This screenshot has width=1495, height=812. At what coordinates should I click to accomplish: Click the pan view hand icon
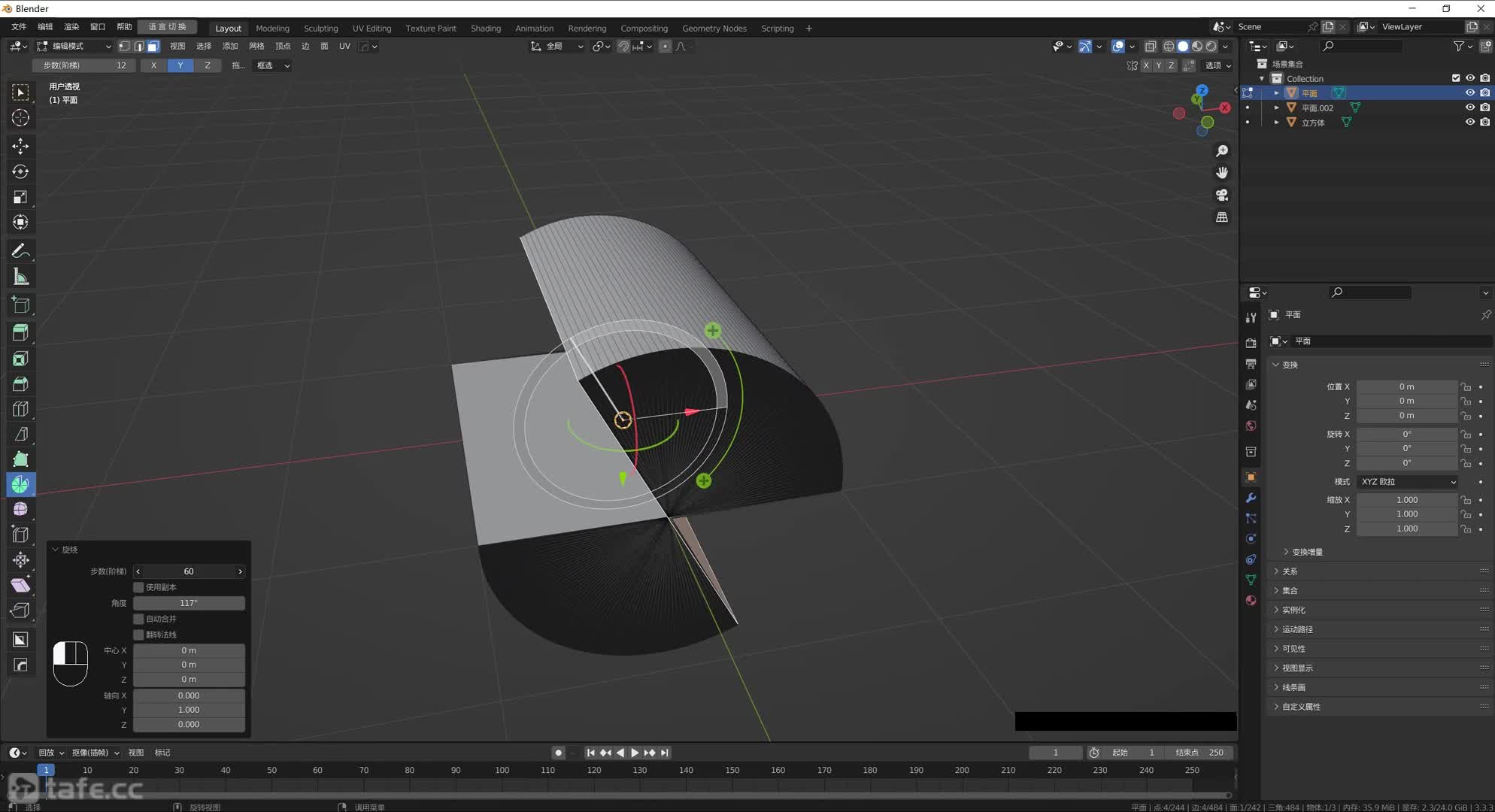[1222, 173]
